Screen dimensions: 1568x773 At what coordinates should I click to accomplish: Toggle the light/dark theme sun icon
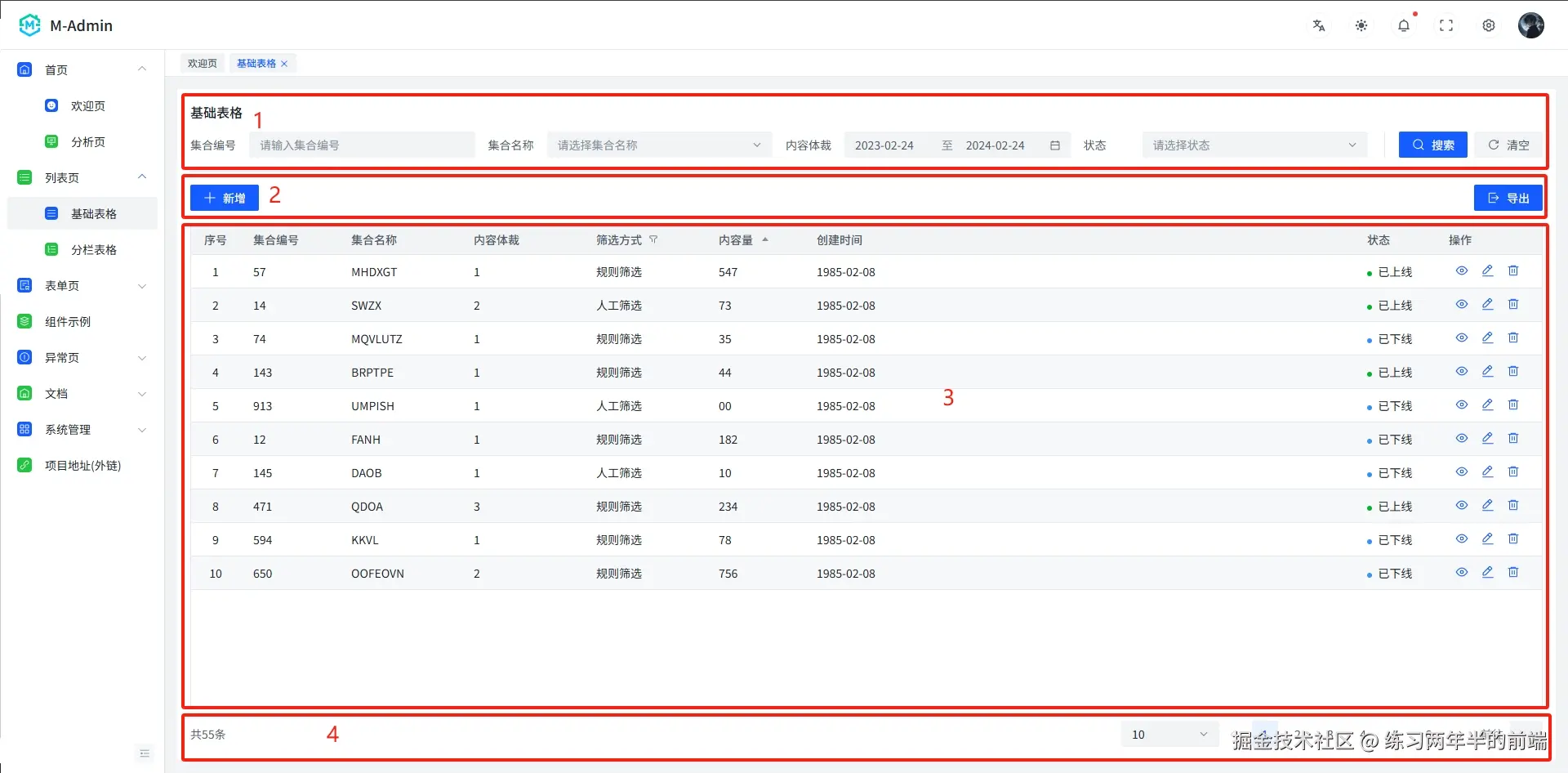coord(1361,25)
